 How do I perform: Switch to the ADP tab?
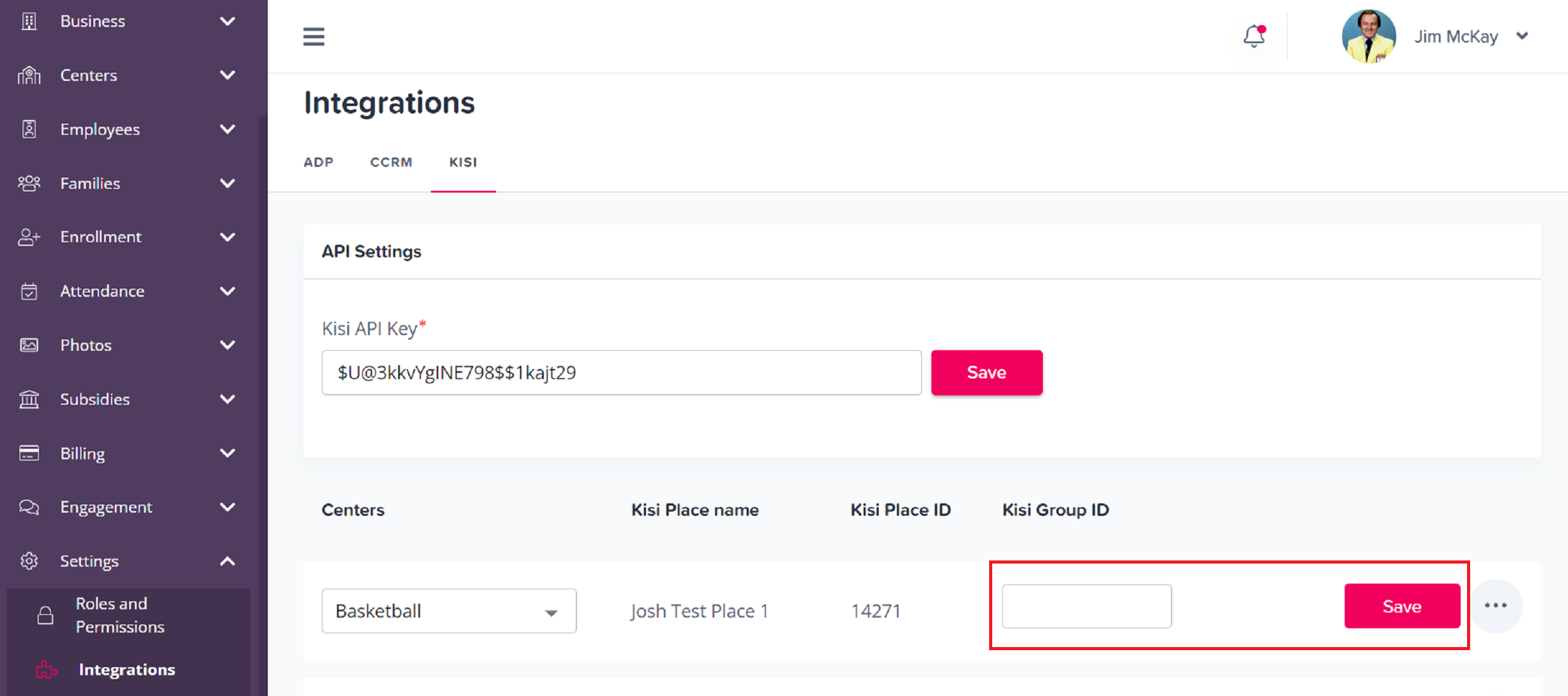tap(319, 162)
